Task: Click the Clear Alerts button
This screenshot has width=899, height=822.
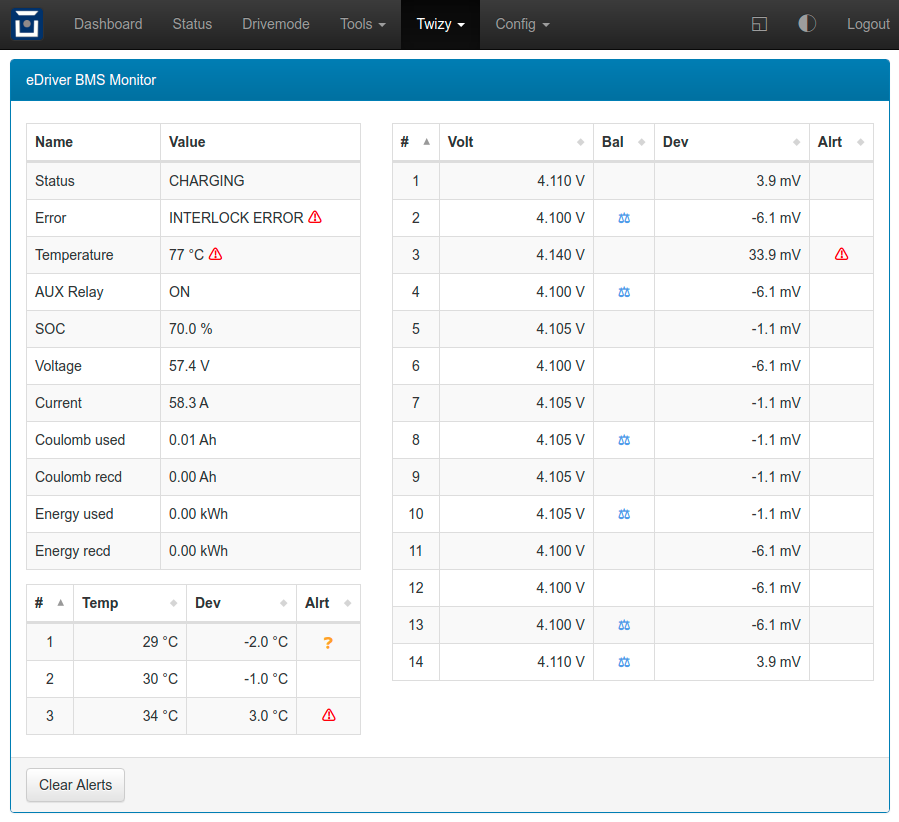Action: (75, 785)
